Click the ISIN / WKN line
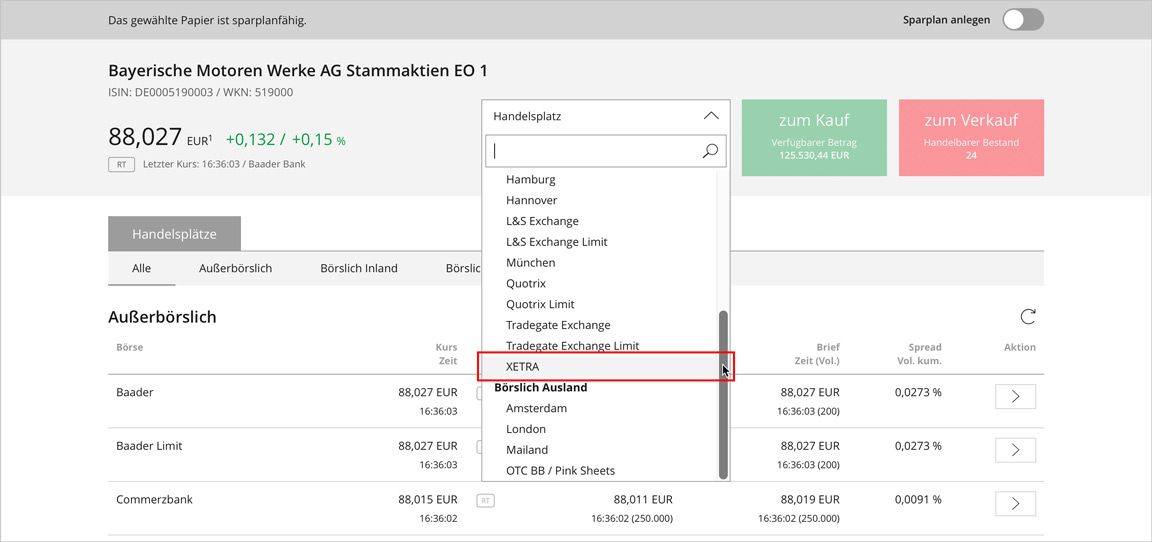Image resolution: width=1152 pixels, height=542 pixels. 201,93
